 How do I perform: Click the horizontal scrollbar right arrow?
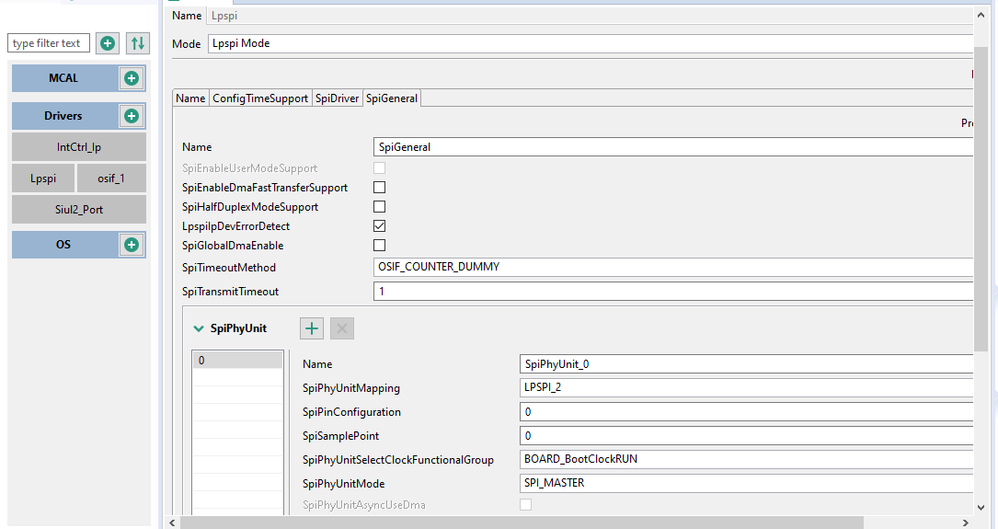point(966,523)
